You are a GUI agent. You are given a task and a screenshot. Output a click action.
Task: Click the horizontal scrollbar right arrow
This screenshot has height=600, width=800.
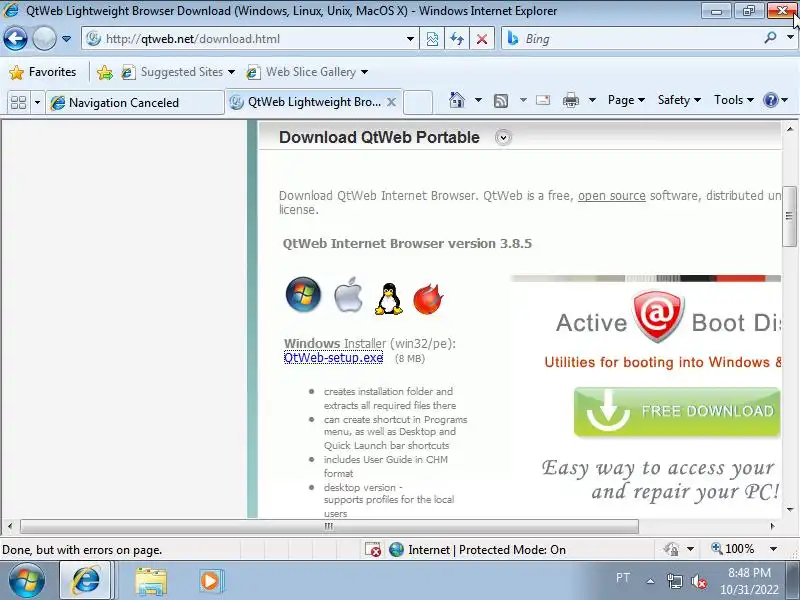coord(772,526)
